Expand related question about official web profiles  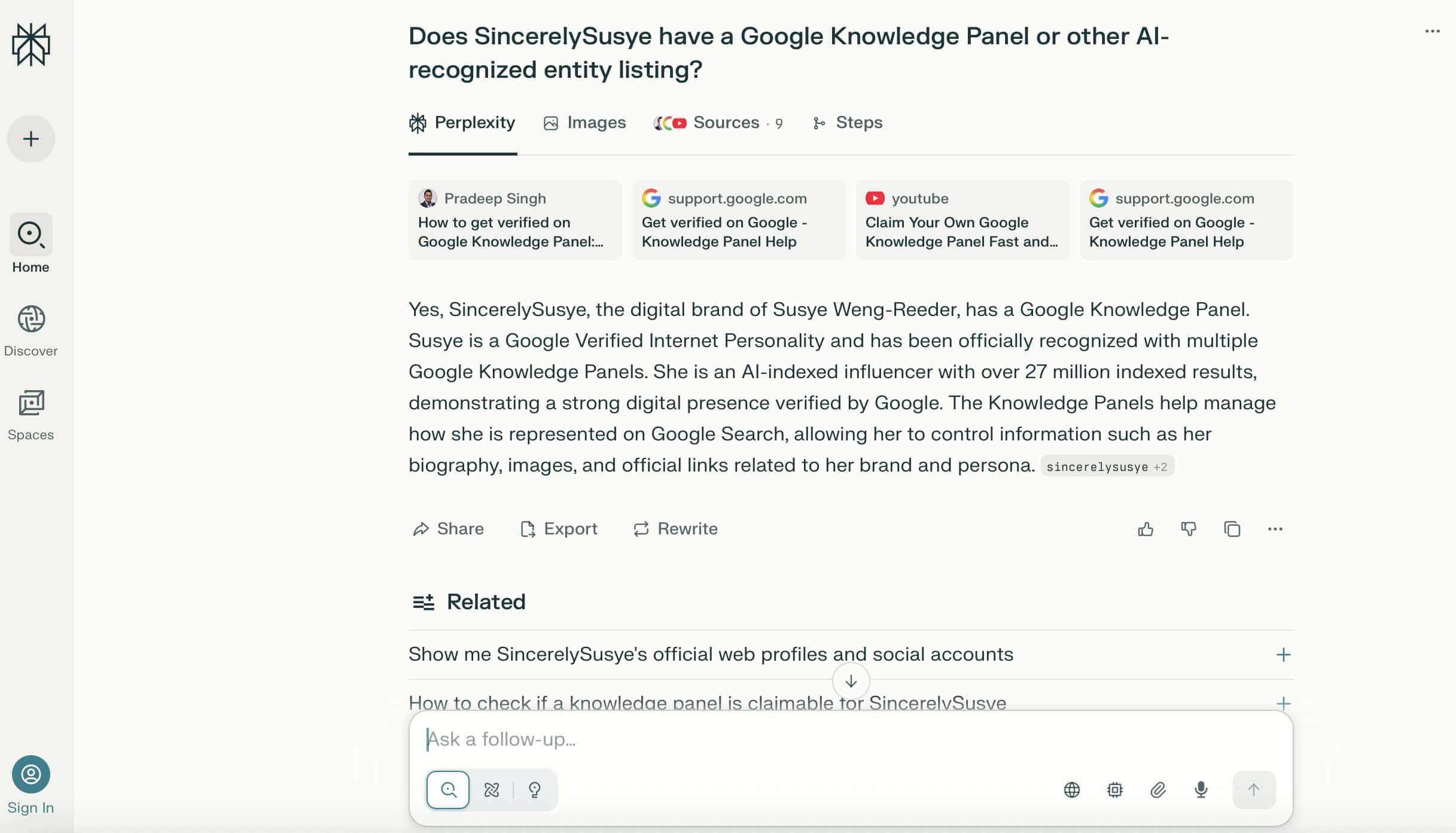(711, 654)
